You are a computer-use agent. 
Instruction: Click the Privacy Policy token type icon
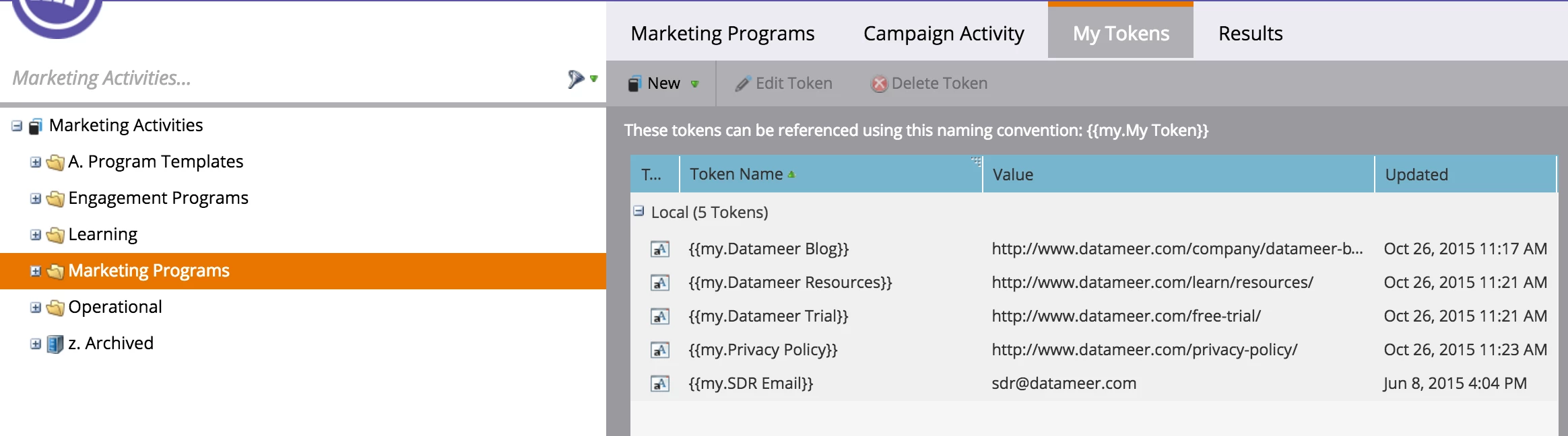pos(659,351)
